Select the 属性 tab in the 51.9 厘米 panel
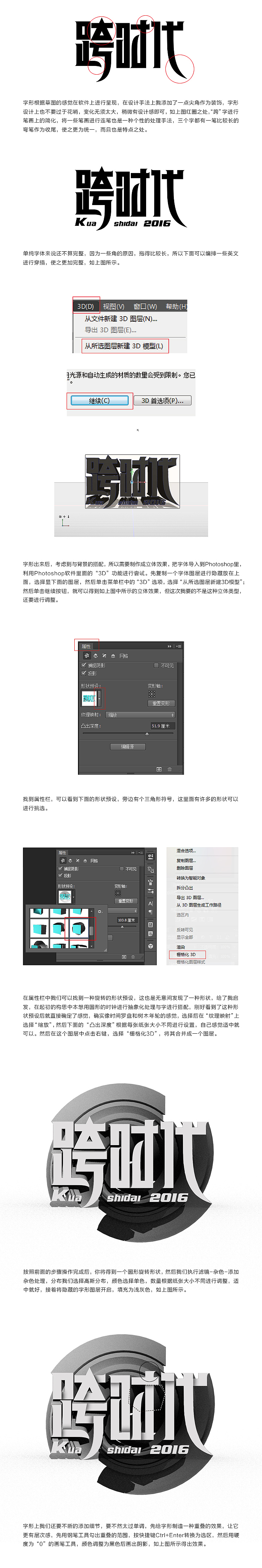The width and height of the screenshot is (262, 1568). [86, 647]
